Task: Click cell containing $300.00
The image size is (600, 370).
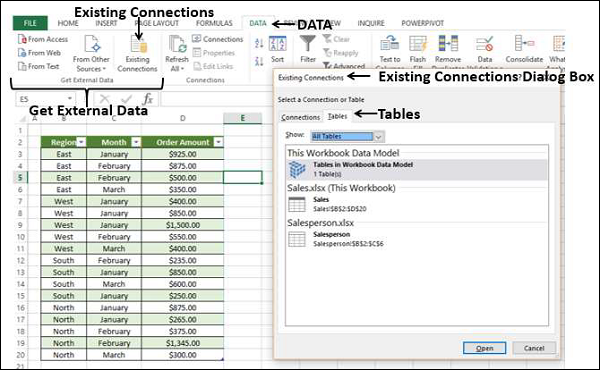Action: [x=183, y=355]
